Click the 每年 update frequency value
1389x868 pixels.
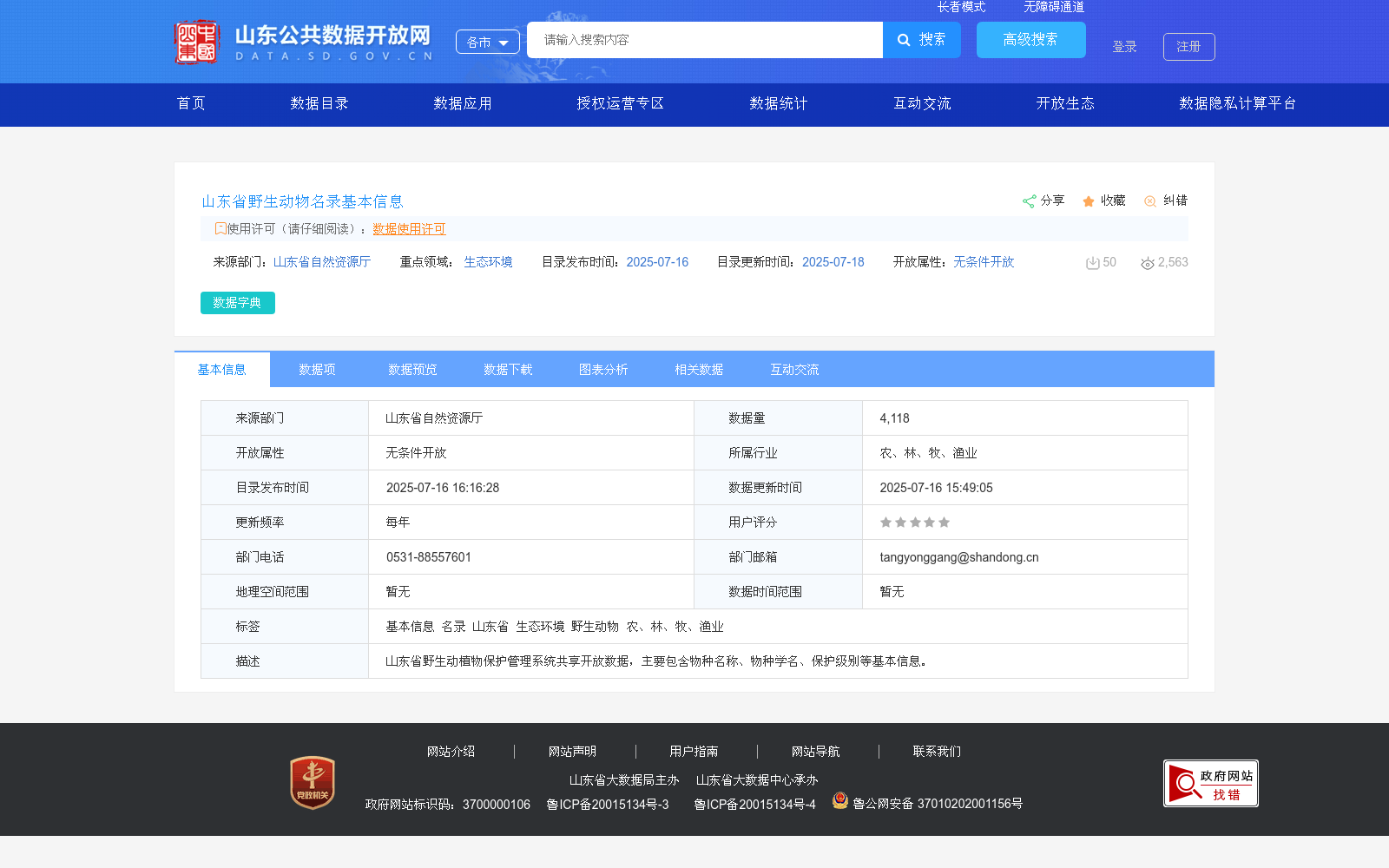[x=398, y=523]
